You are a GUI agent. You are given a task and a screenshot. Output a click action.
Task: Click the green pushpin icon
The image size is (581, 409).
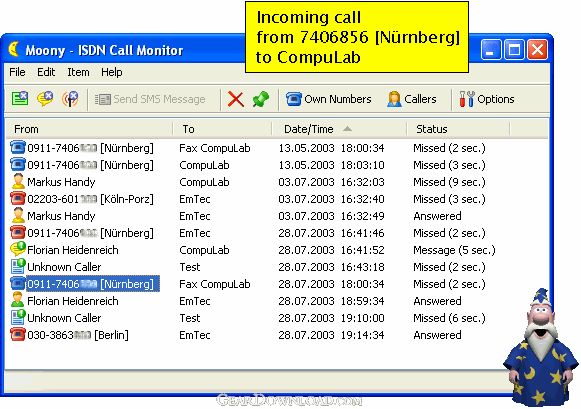click(260, 99)
